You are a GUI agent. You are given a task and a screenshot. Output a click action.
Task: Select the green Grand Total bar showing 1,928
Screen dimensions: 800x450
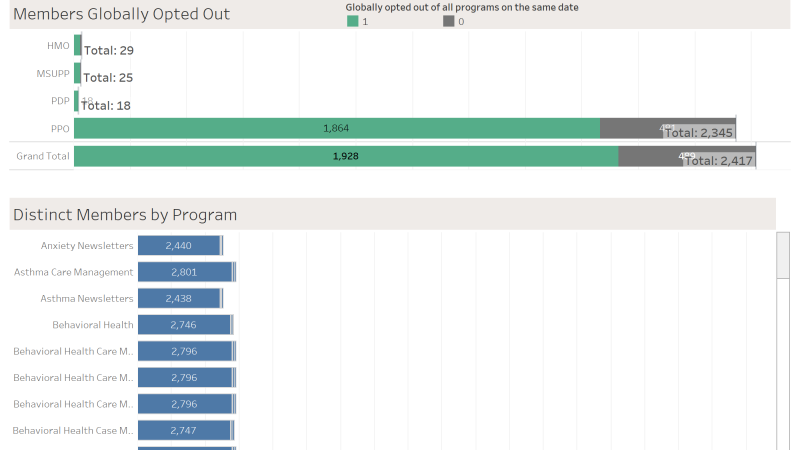tap(345, 156)
